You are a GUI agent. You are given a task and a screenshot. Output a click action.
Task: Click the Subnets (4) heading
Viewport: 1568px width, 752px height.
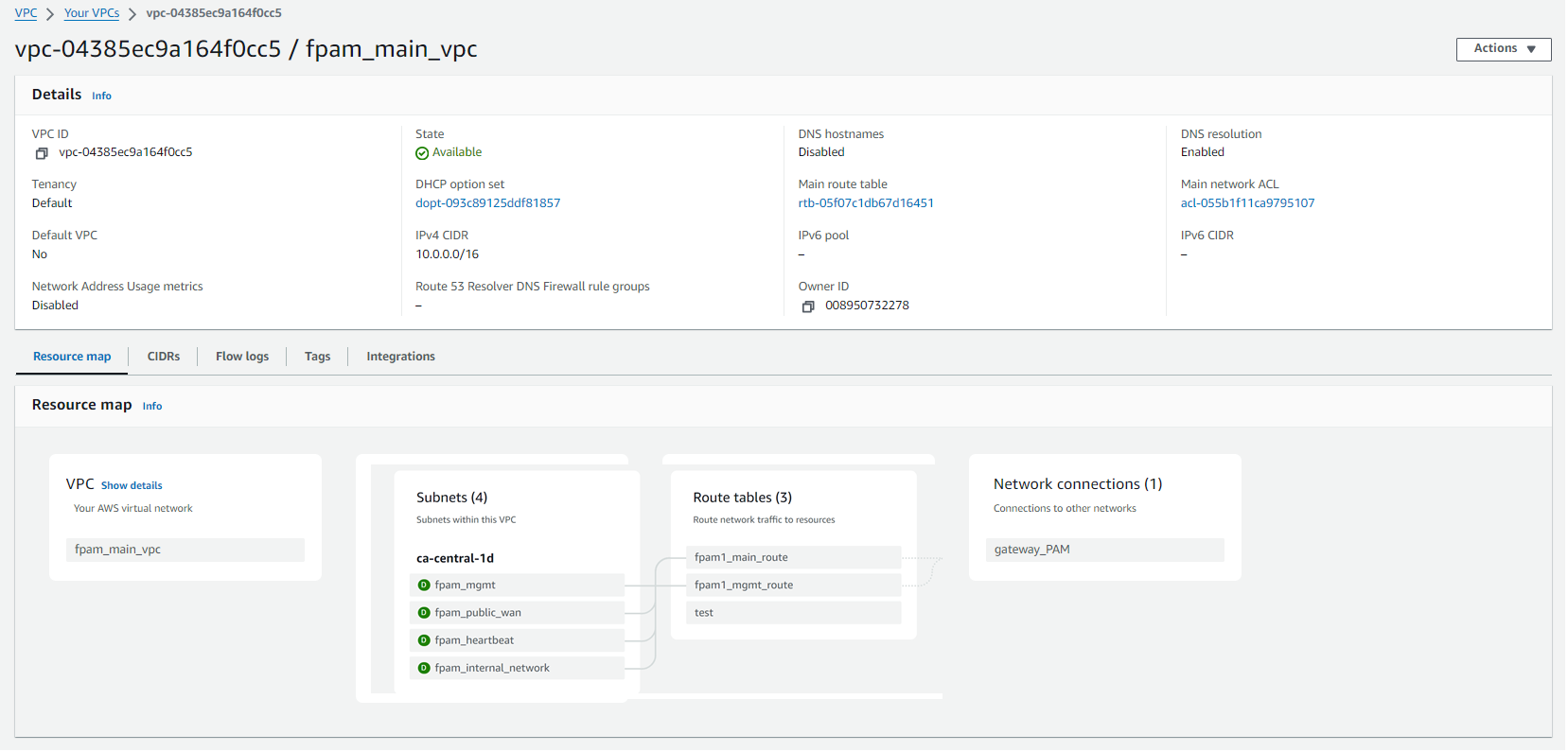tap(452, 498)
